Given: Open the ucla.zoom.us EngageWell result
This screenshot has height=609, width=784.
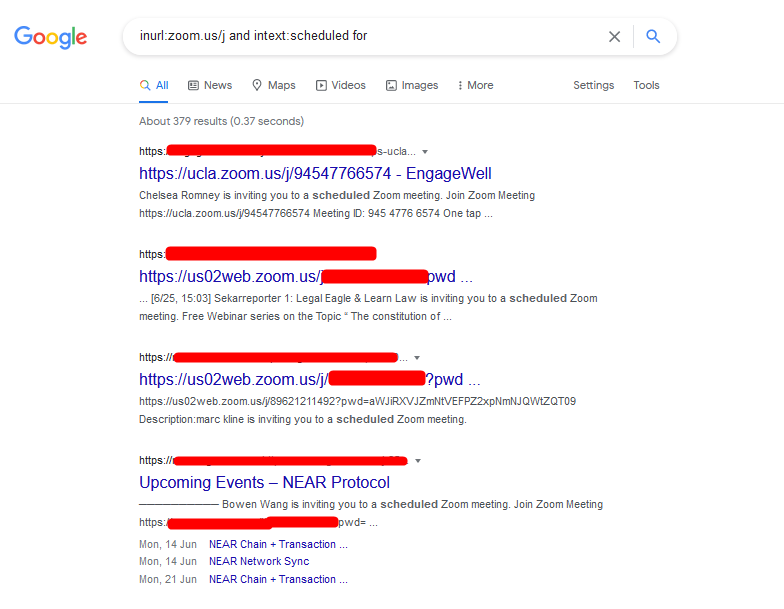Looking at the screenshot, I should click(316, 174).
